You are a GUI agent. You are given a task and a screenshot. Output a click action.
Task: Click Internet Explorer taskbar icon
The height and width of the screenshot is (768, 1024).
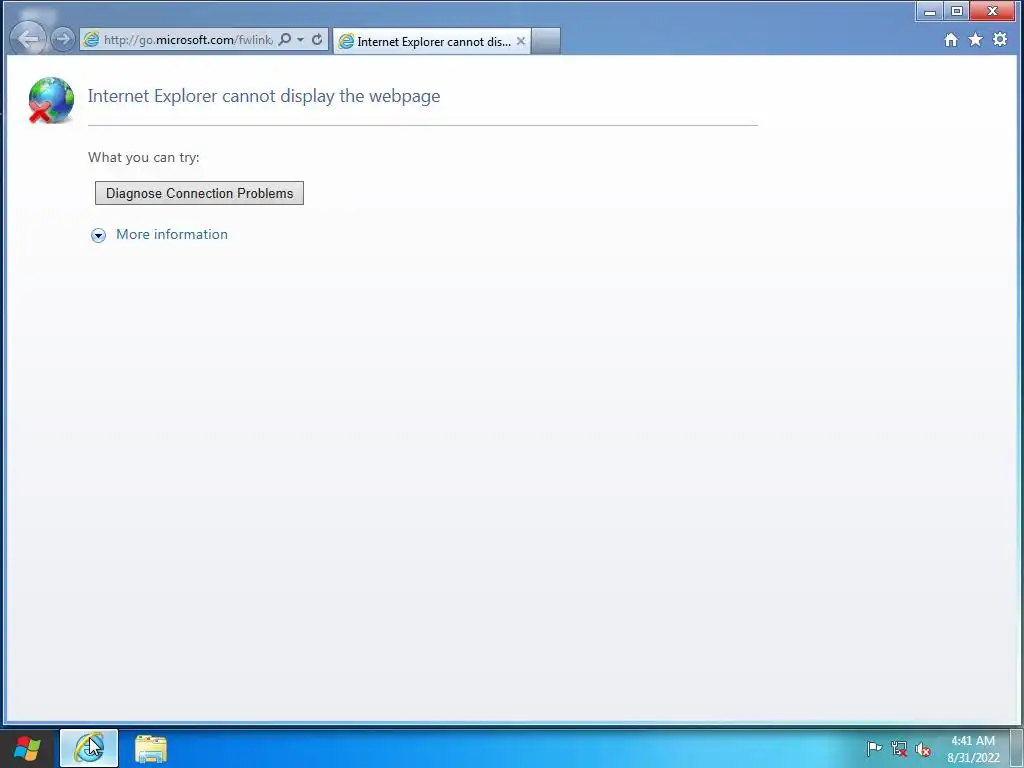point(89,748)
